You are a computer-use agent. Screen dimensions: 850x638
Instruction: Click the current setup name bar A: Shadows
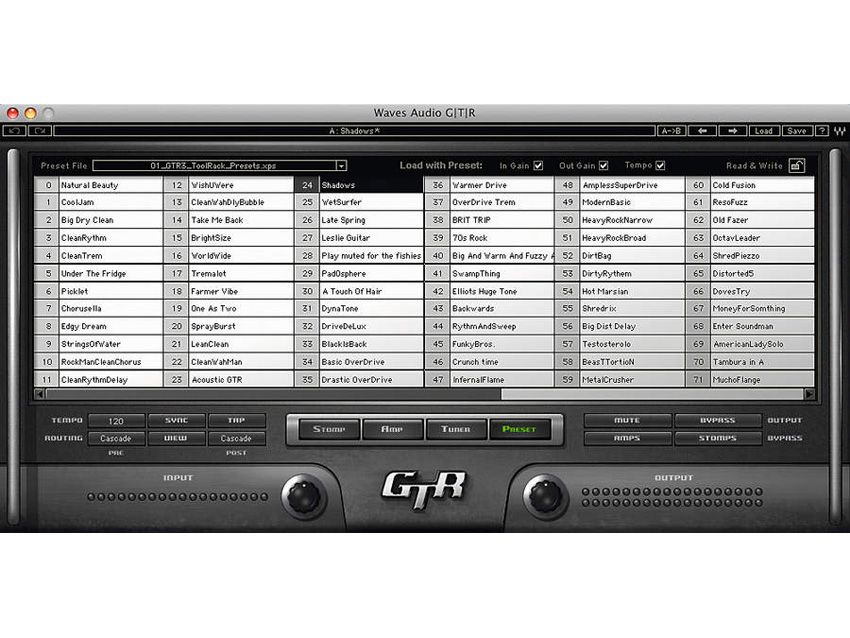coord(355,131)
